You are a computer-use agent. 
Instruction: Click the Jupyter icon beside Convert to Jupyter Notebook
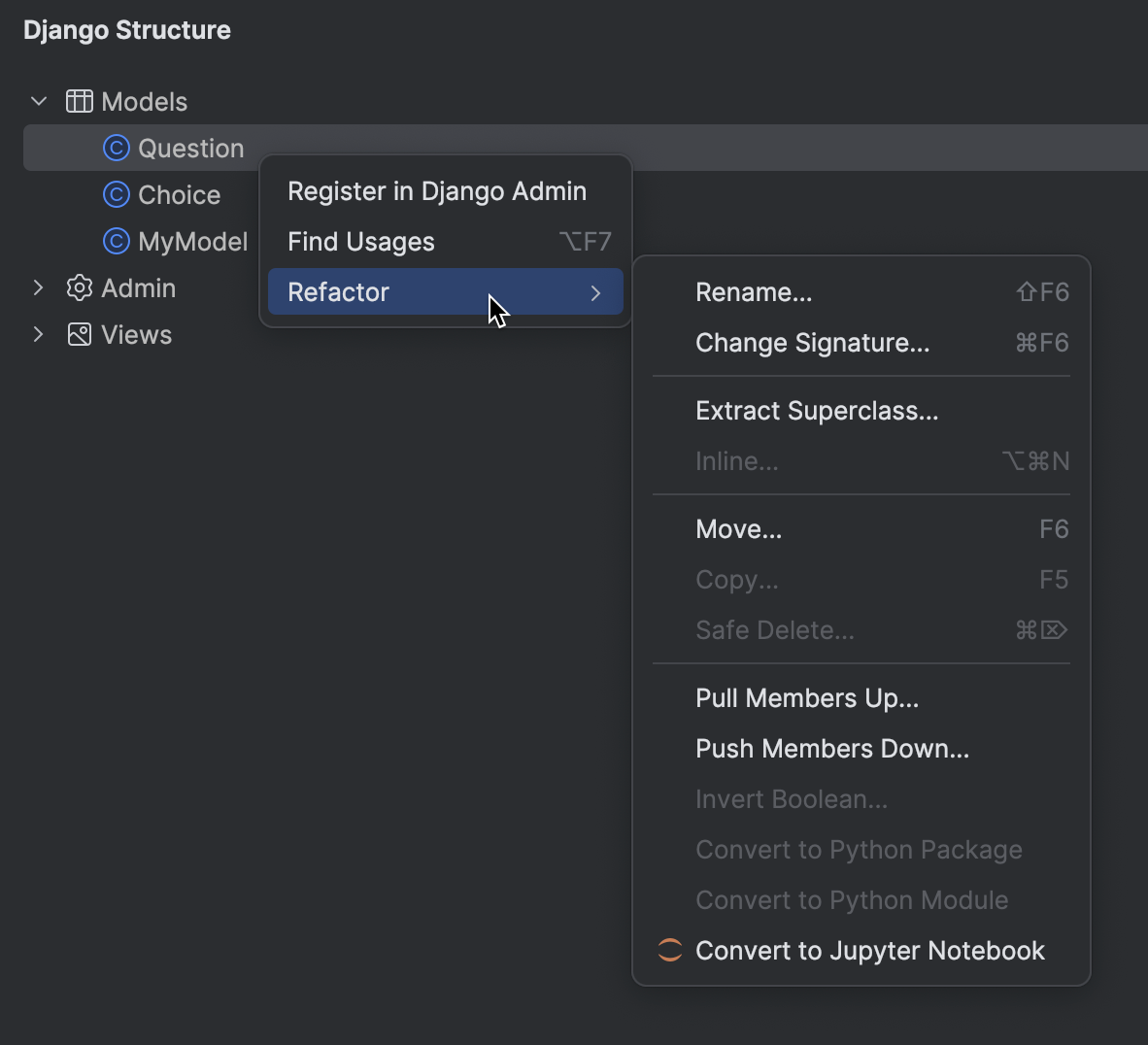coord(669,950)
